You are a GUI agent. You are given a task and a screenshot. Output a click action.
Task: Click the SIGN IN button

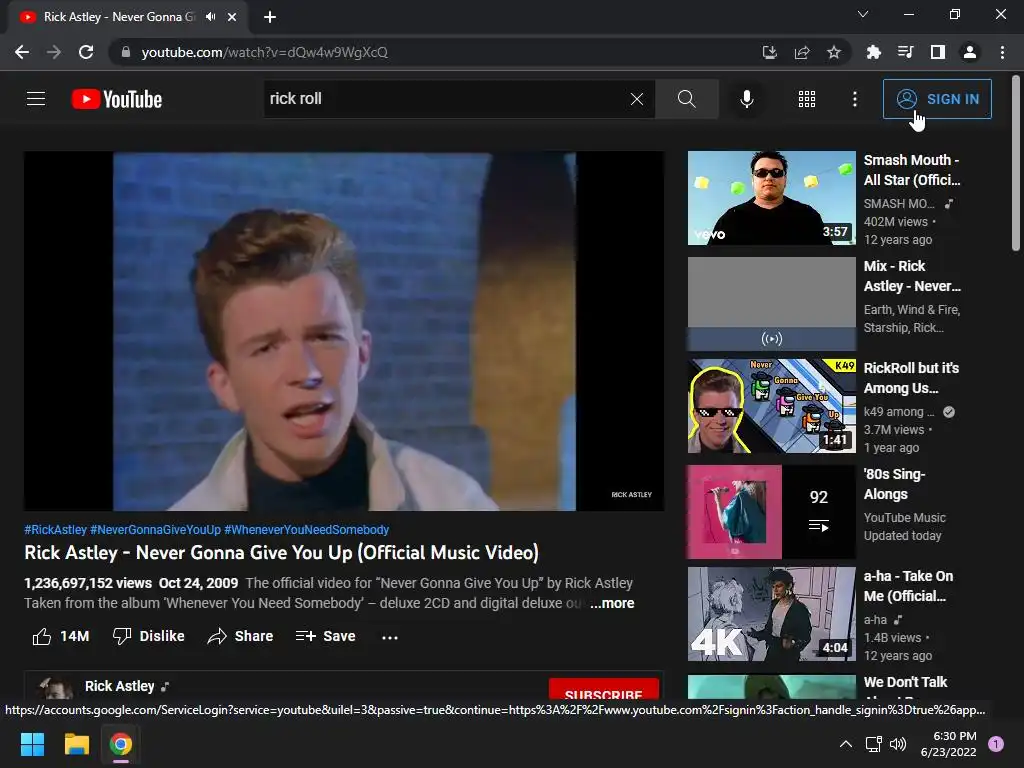pyautogui.click(x=937, y=99)
